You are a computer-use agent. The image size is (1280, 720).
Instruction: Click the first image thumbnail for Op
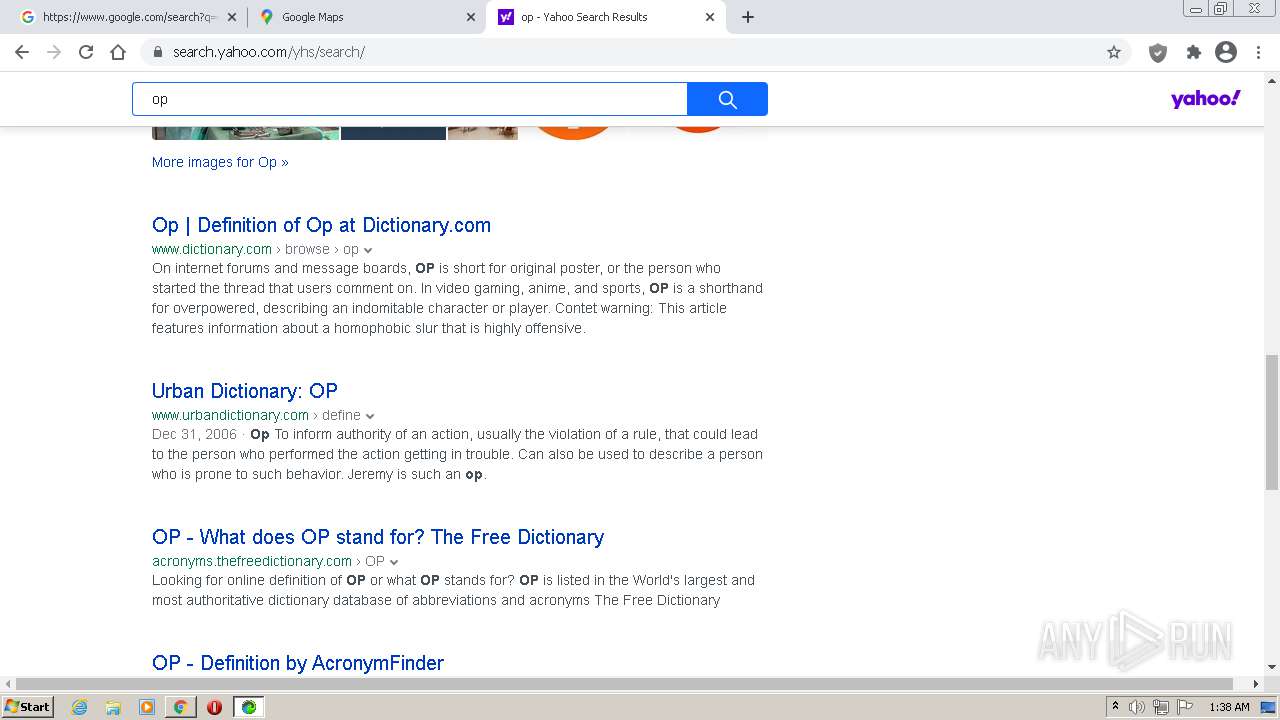click(x=245, y=133)
